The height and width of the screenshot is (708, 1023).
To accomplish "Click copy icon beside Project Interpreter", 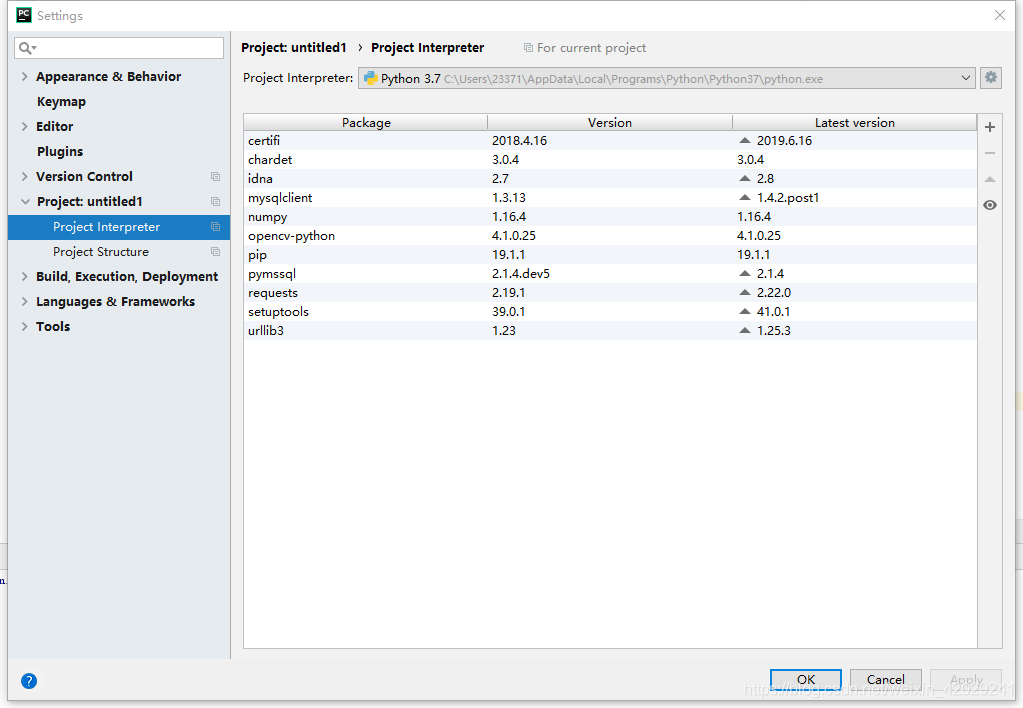I will (215, 226).
